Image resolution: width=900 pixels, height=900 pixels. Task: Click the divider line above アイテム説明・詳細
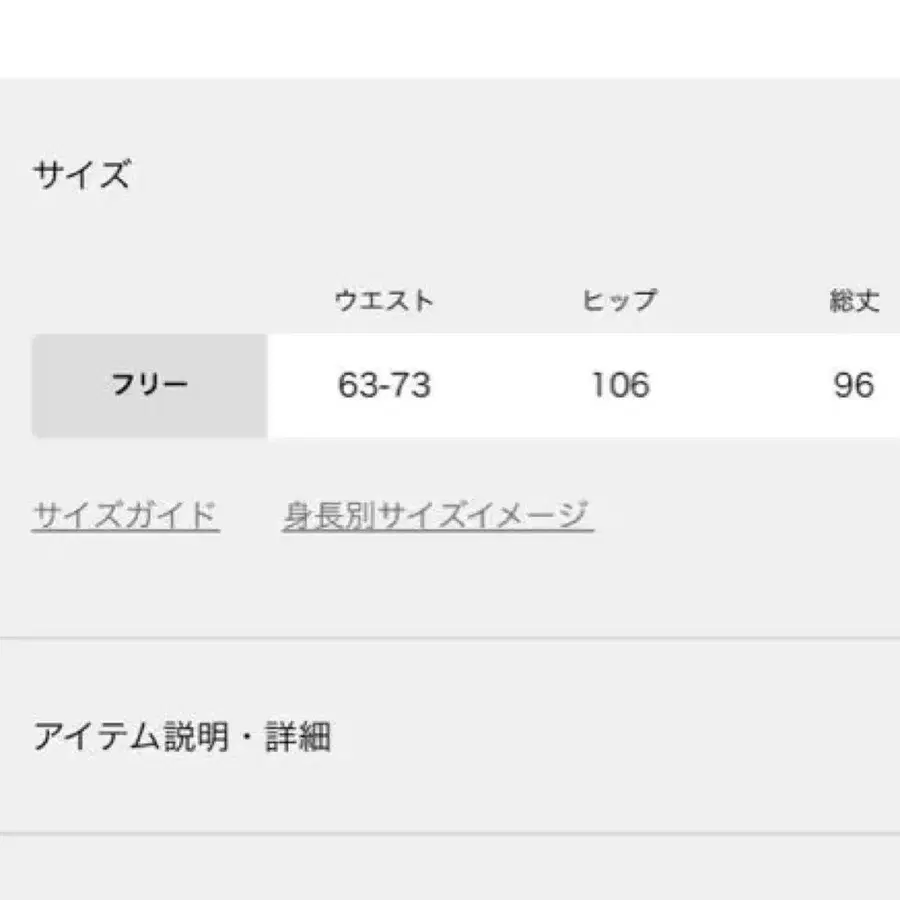(450, 637)
